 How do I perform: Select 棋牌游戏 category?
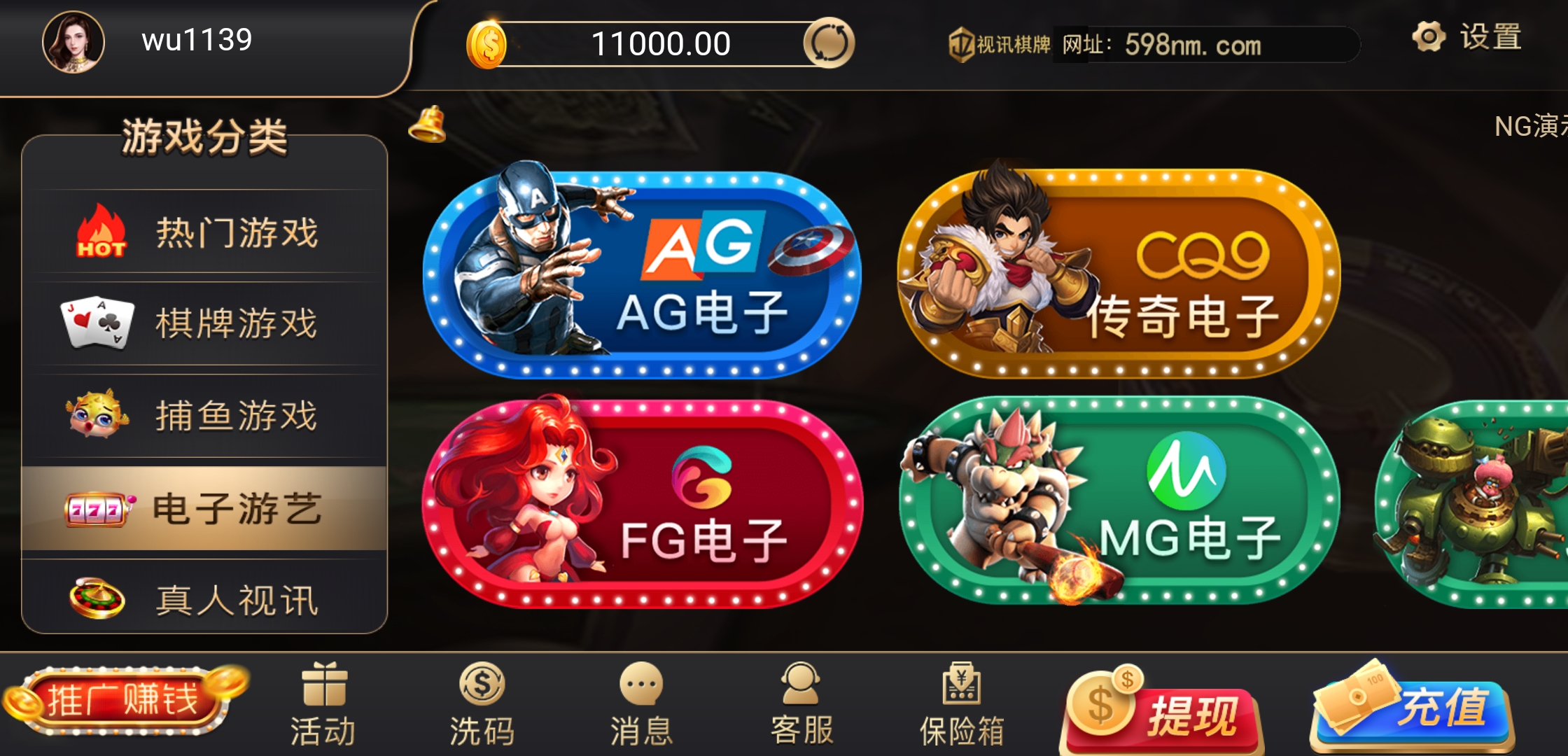coord(204,323)
